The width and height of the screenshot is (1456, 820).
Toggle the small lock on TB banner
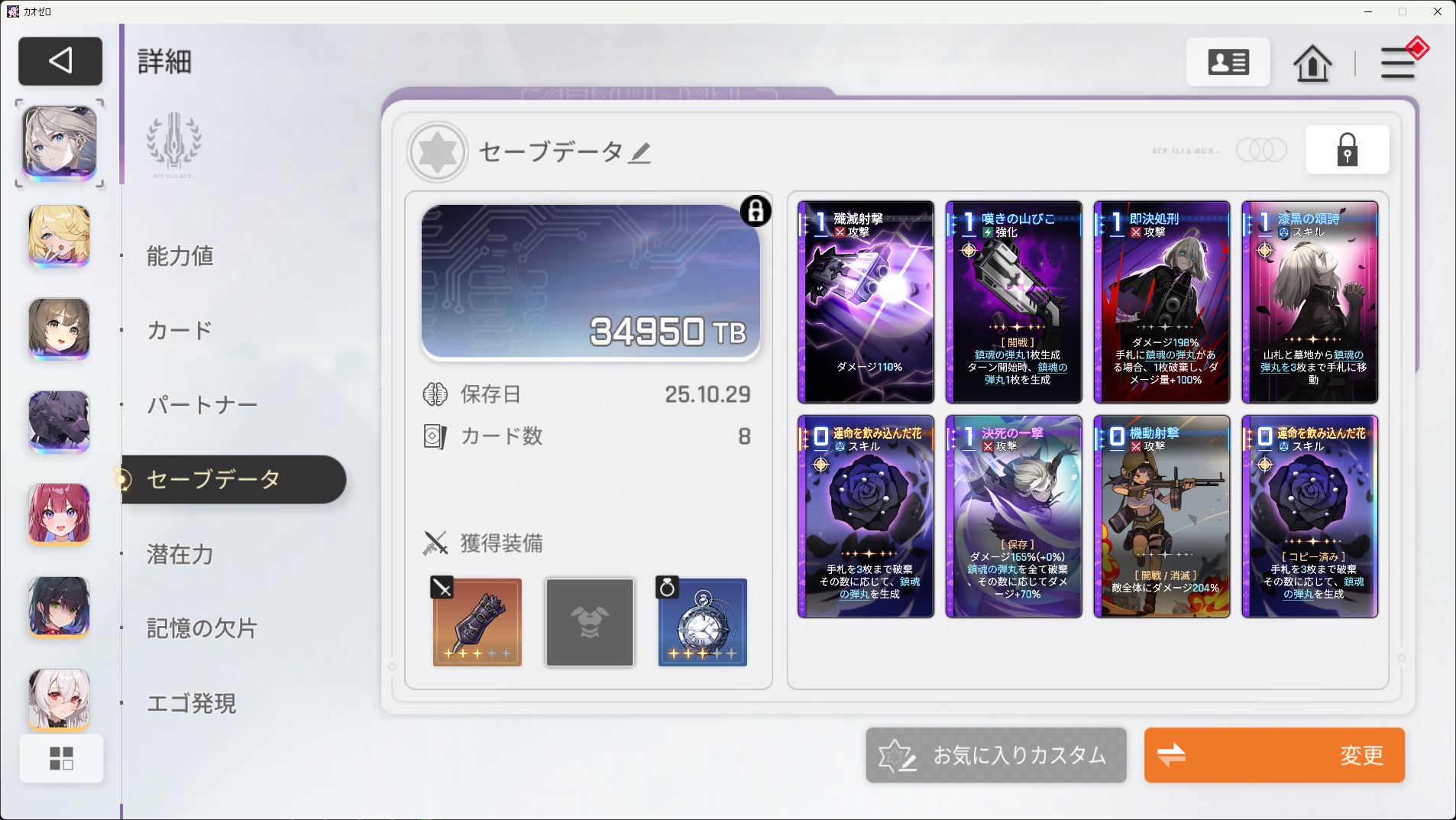click(x=756, y=211)
